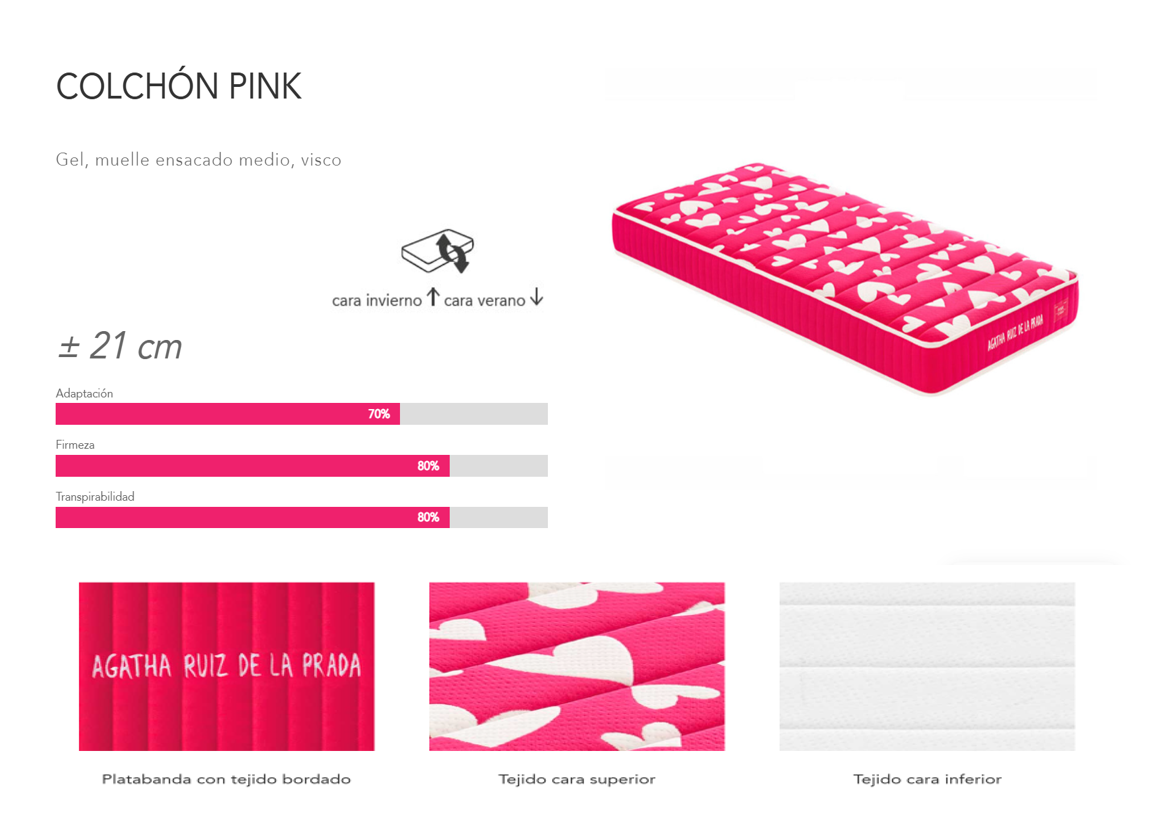The image size is (1162, 813).
Task: Click the cara invierno label
Action: pos(376,300)
